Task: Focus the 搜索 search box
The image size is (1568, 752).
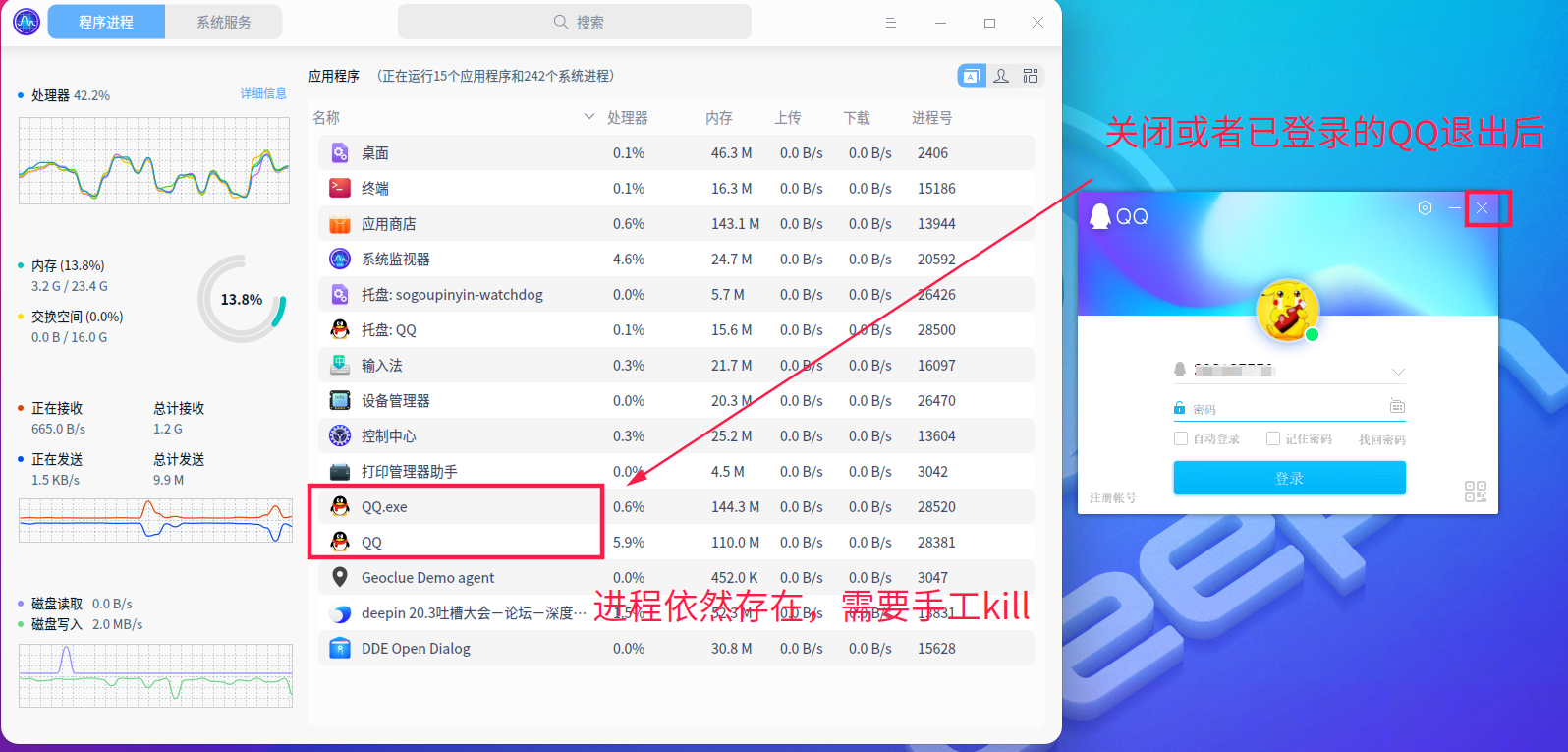Action: point(575,22)
